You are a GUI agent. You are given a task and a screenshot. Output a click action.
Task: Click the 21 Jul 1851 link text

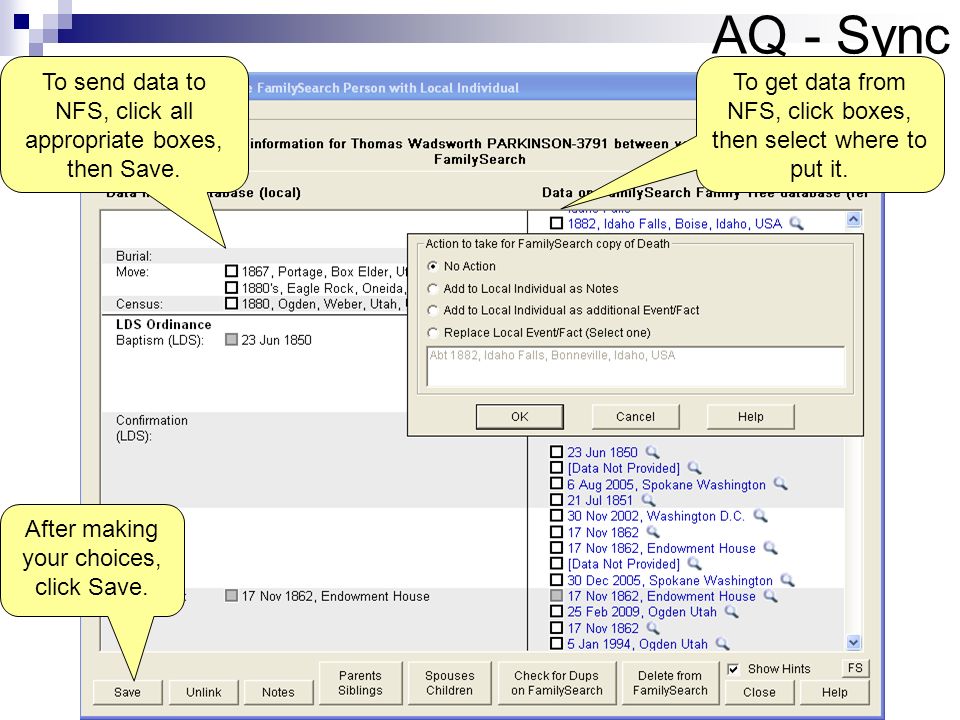(x=600, y=501)
